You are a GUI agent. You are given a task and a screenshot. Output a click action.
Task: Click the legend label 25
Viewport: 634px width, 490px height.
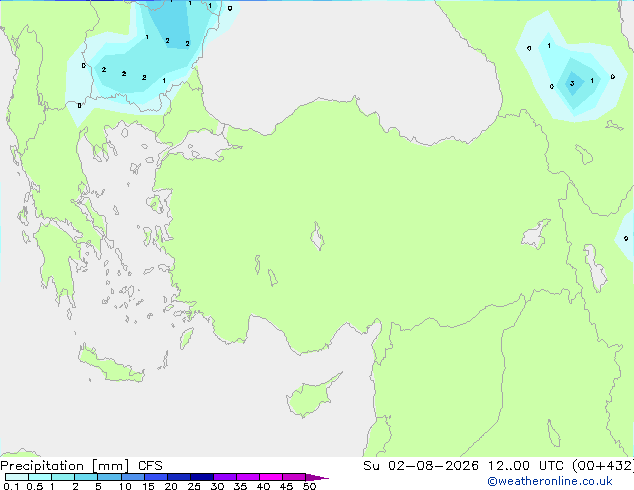[194, 486]
